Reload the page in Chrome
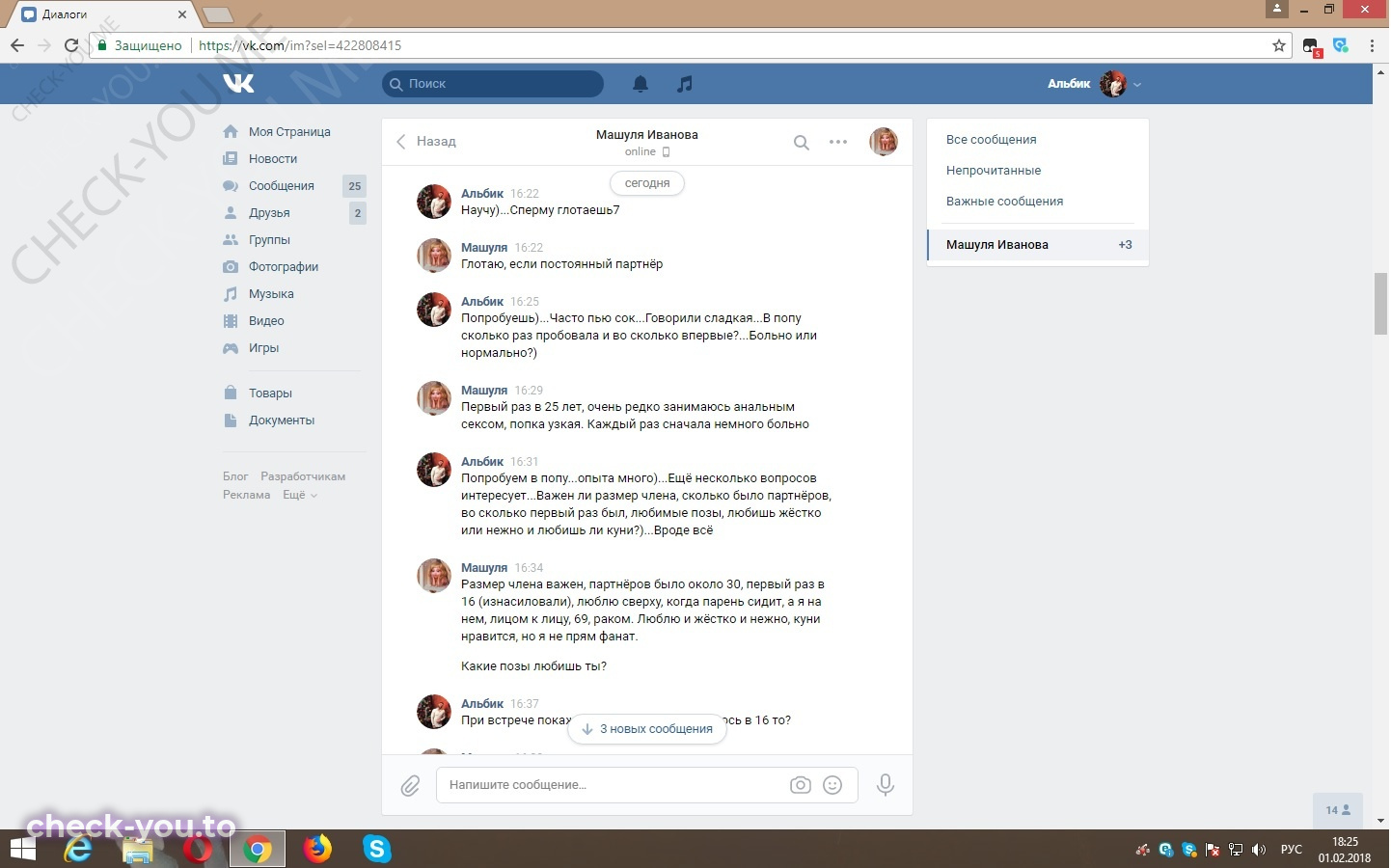This screenshot has height=868, width=1391. tap(71, 45)
